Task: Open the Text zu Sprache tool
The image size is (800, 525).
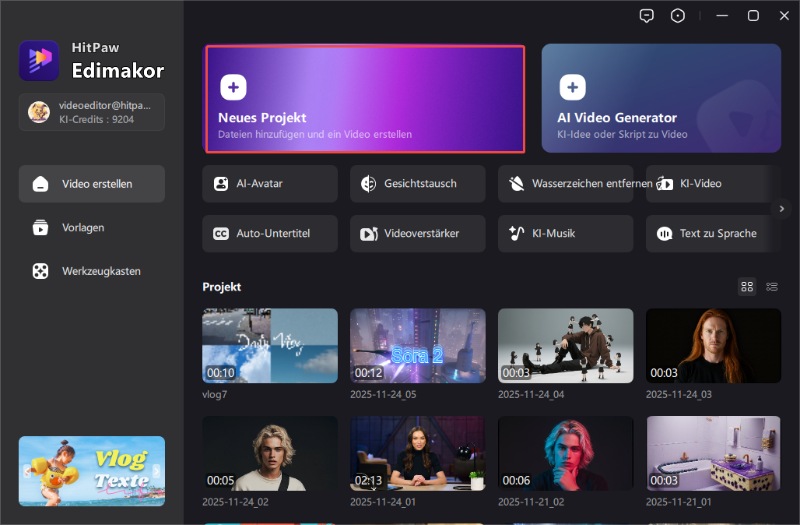Action: 710,234
